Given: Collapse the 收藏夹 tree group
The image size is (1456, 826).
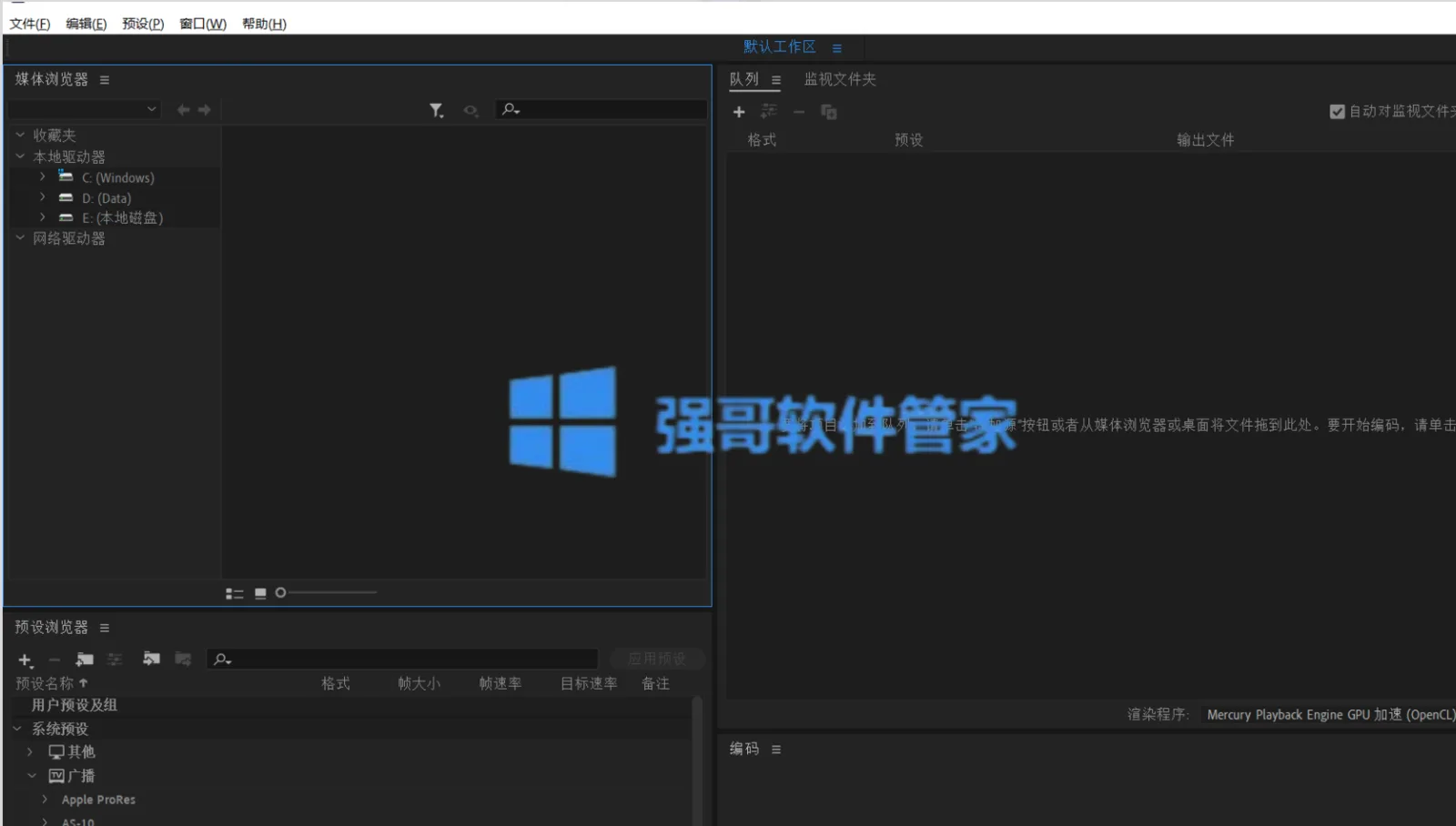Looking at the screenshot, I should tap(20, 135).
